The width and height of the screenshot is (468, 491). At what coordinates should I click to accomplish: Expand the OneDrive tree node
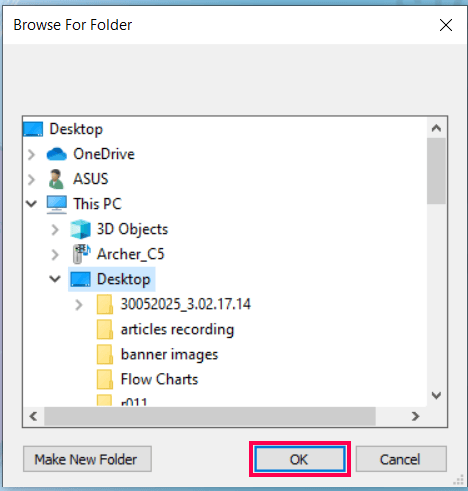31,155
